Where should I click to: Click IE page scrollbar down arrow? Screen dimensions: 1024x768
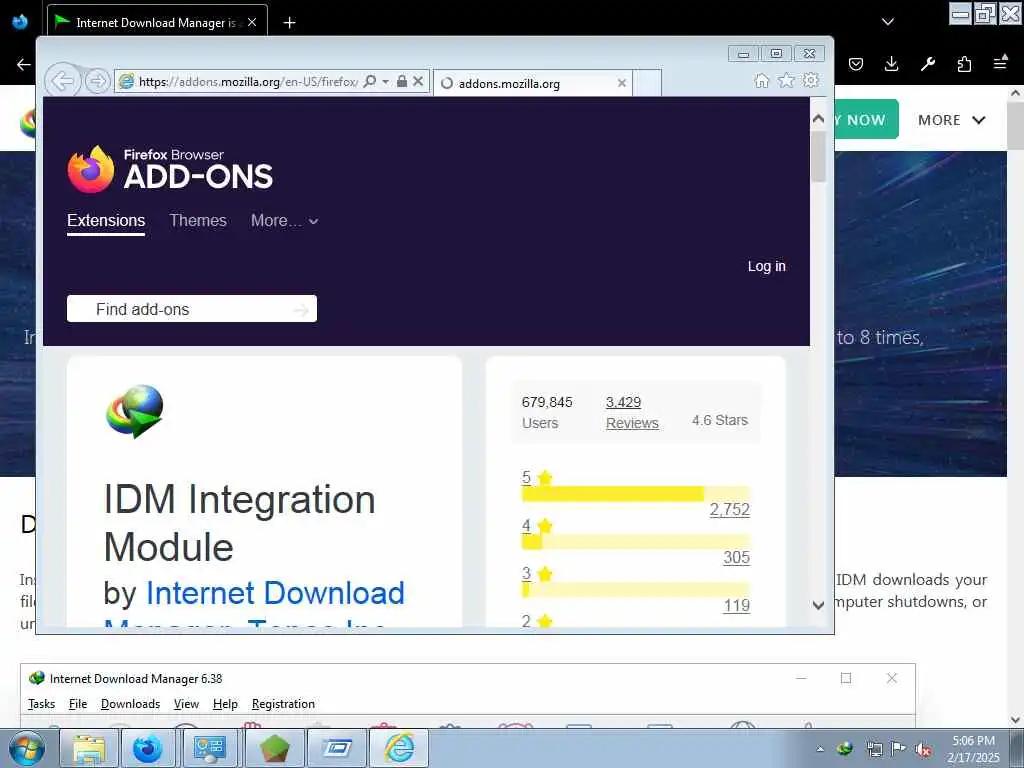pos(818,605)
